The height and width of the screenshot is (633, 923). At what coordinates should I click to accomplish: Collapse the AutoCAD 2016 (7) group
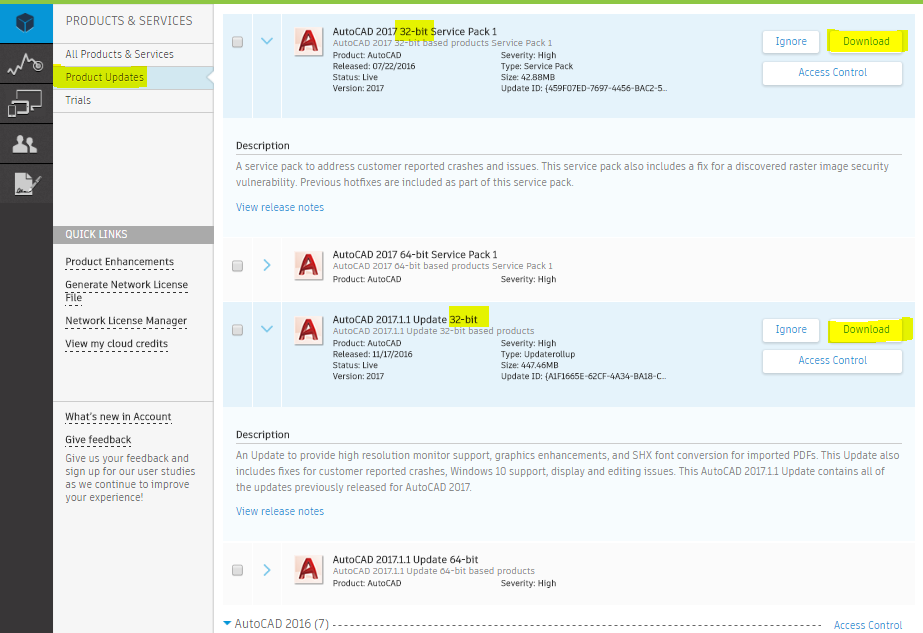click(227, 623)
